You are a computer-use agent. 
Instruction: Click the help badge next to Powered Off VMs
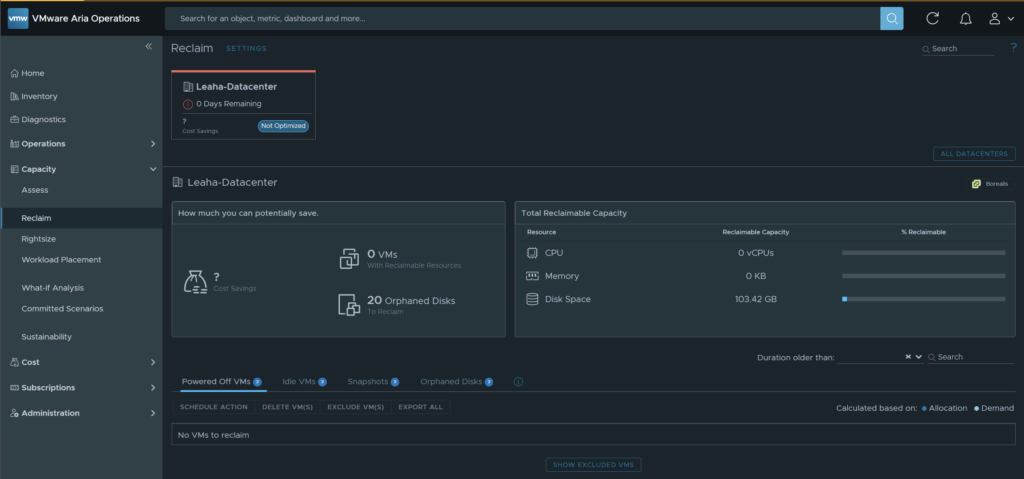pos(257,382)
